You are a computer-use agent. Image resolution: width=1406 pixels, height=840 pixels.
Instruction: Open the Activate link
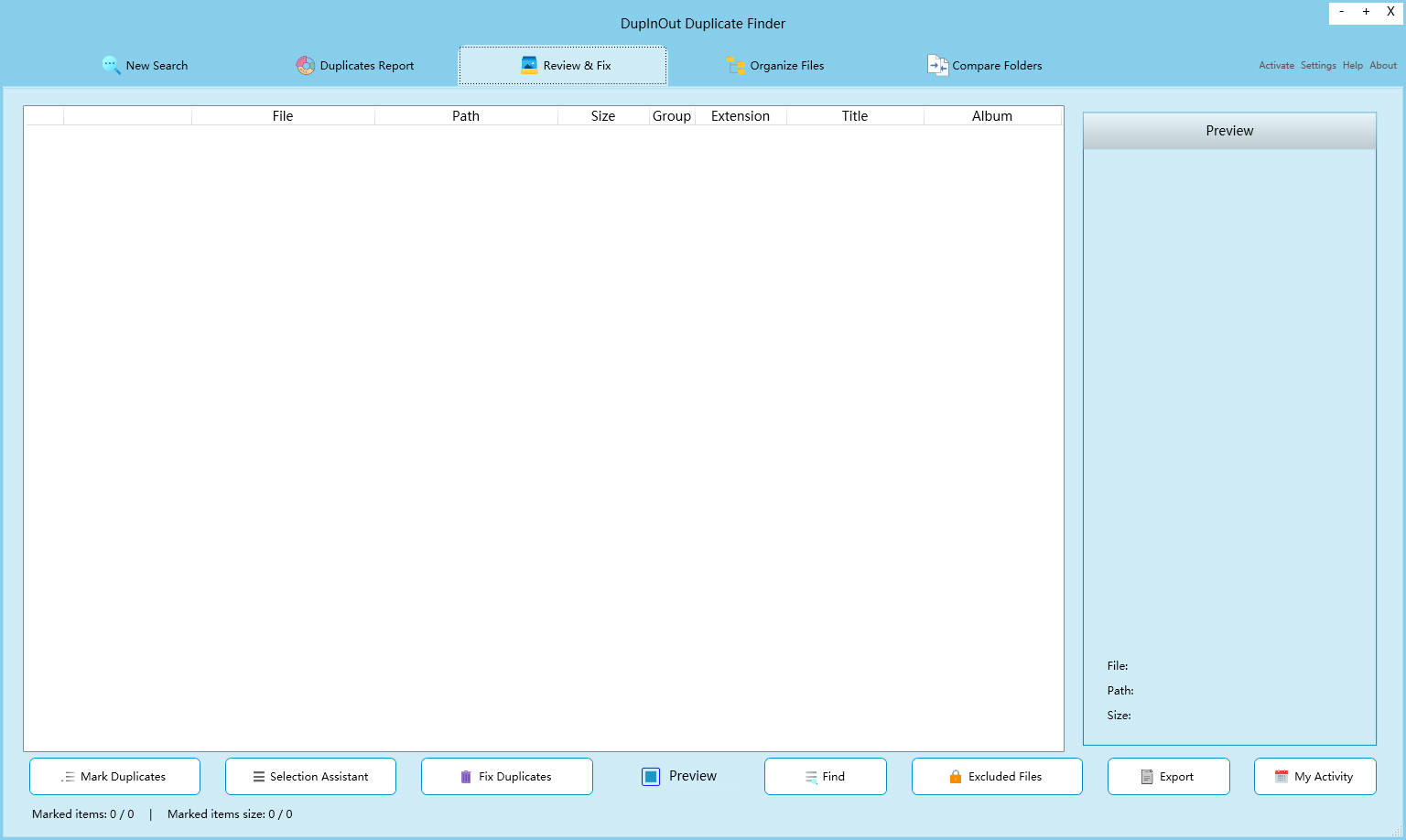point(1276,66)
